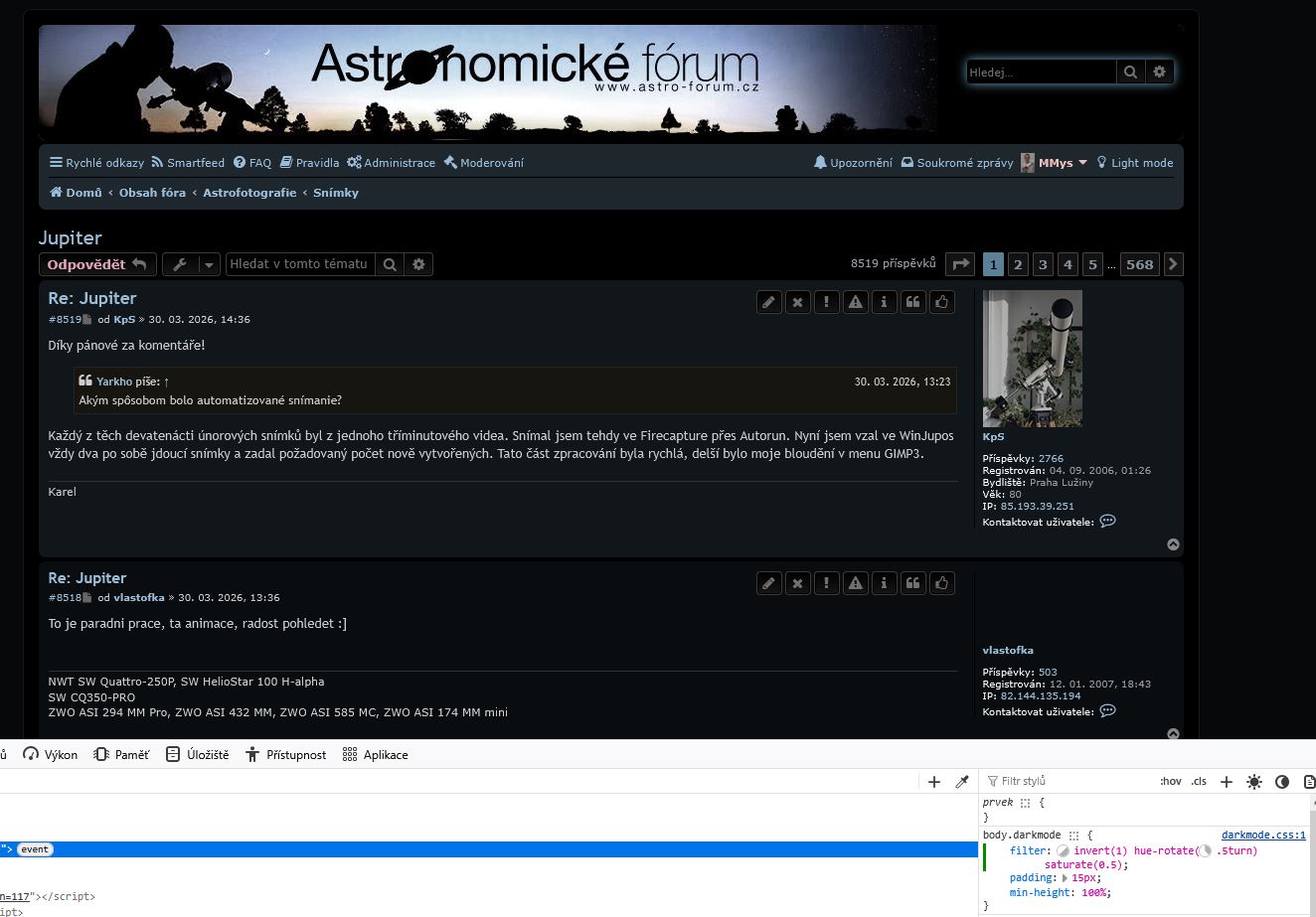Click the search magnifier next to Hledej field
This screenshot has width=1316, height=917.
(x=1130, y=72)
